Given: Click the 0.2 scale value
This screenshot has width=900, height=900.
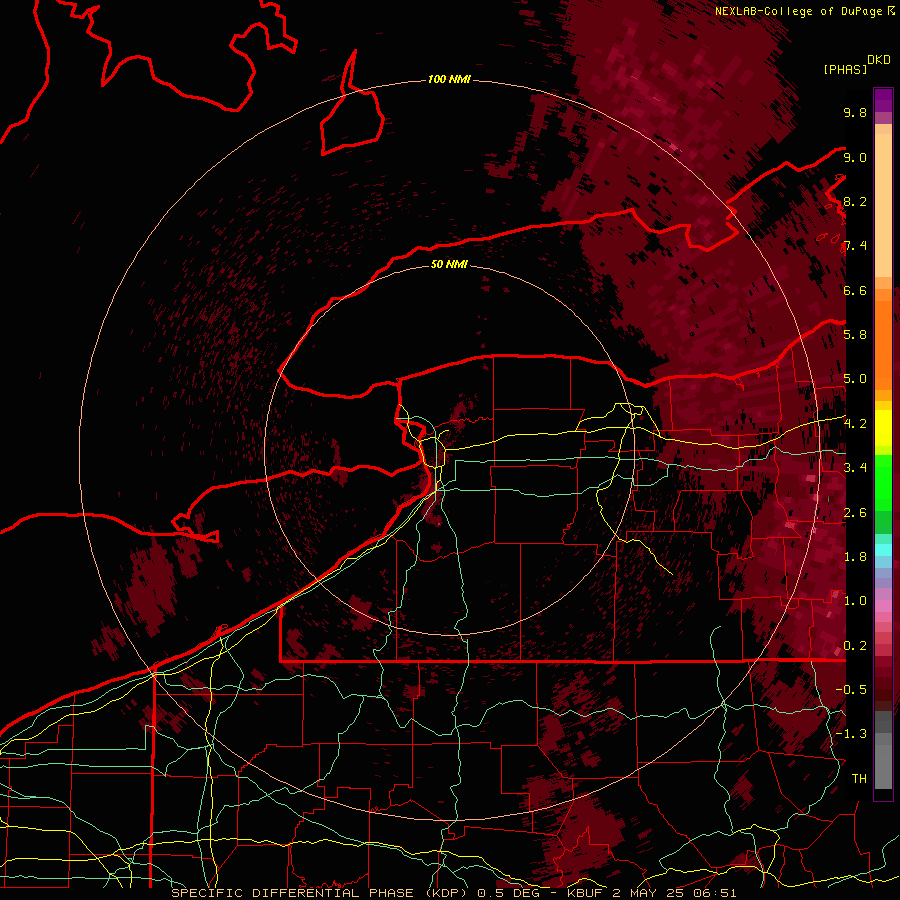Looking at the screenshot, I should [855, 646].
